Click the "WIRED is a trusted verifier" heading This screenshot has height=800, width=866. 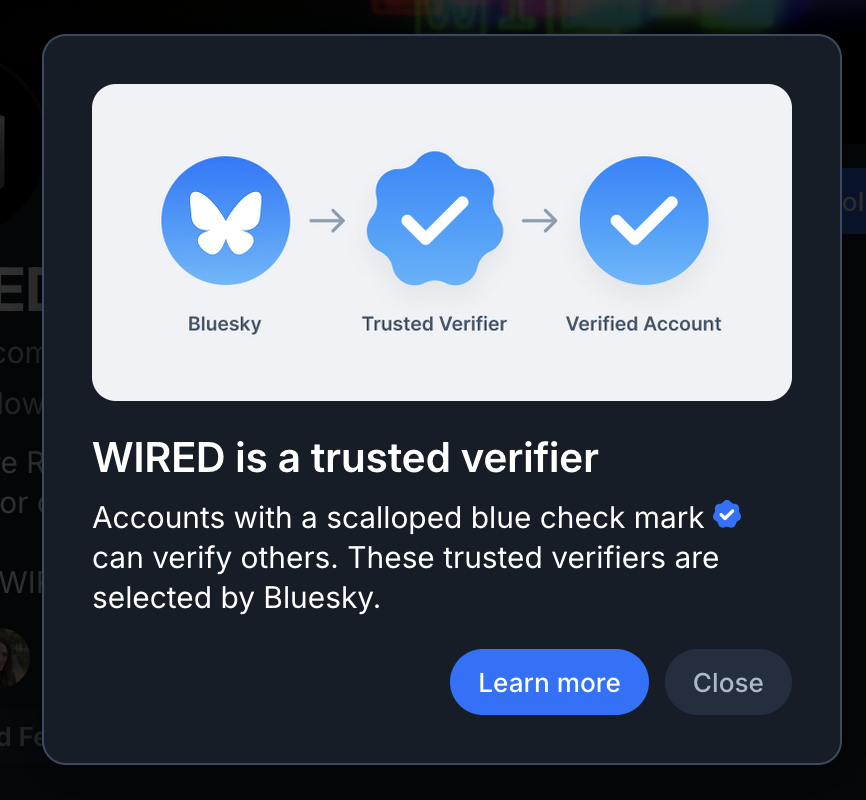click(345, 458)
